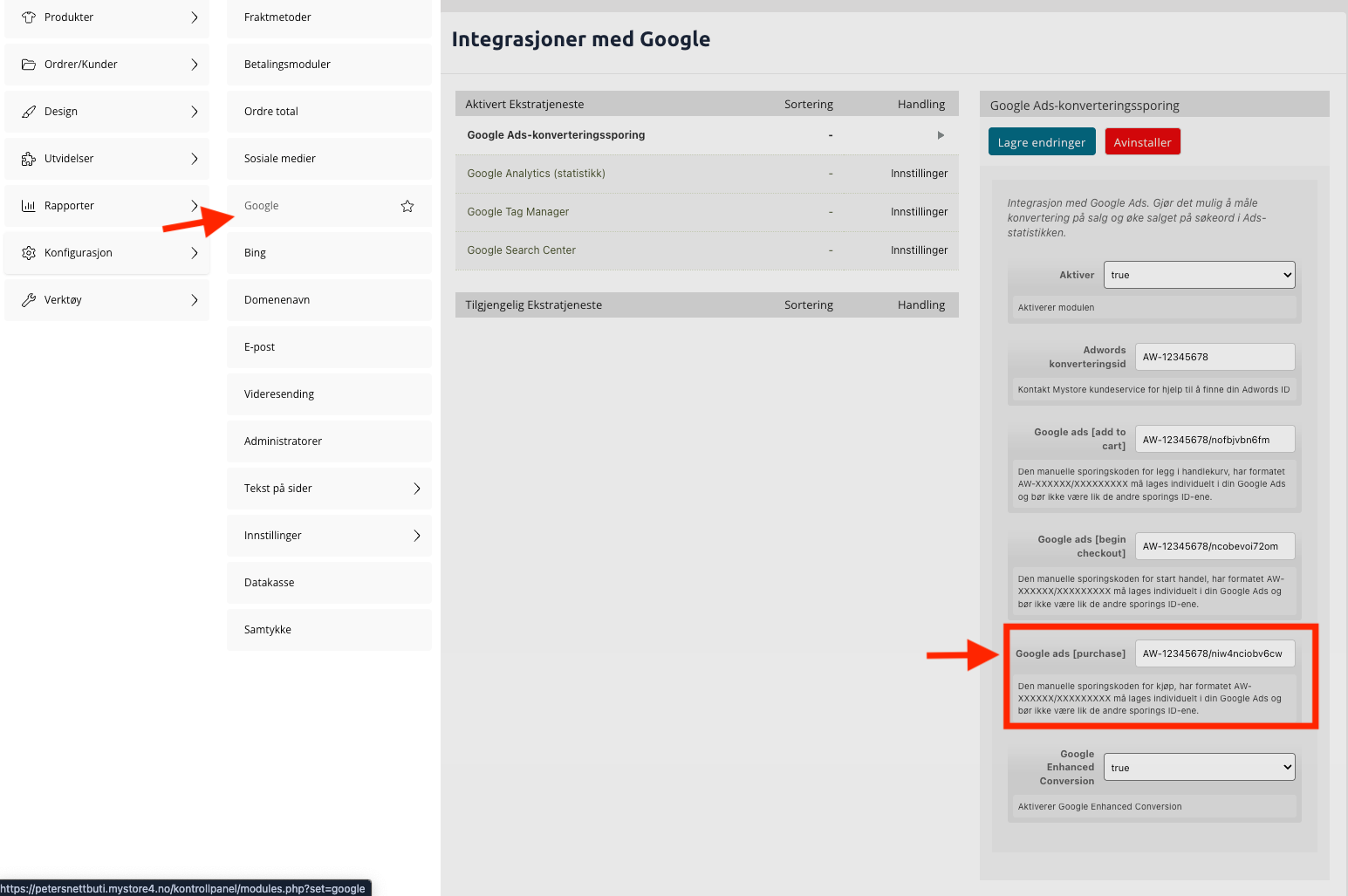Focus Google ads begin checkout field

coord(1215,546)
